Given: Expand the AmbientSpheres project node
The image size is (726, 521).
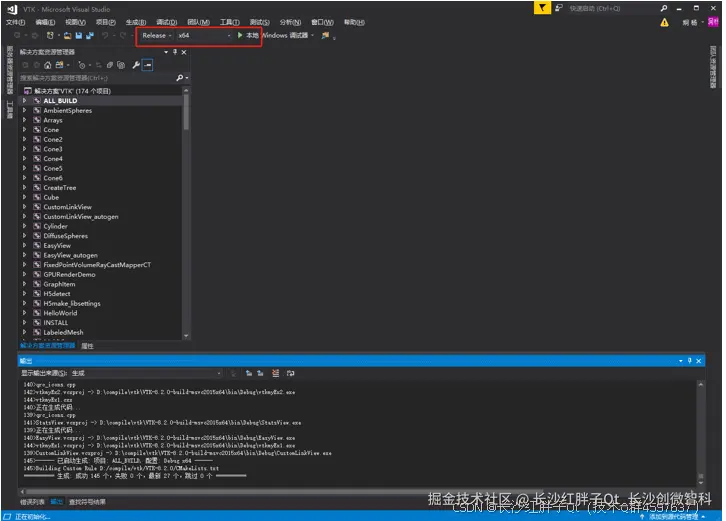Looking at the screenshot, I should [x=25, y=110].
